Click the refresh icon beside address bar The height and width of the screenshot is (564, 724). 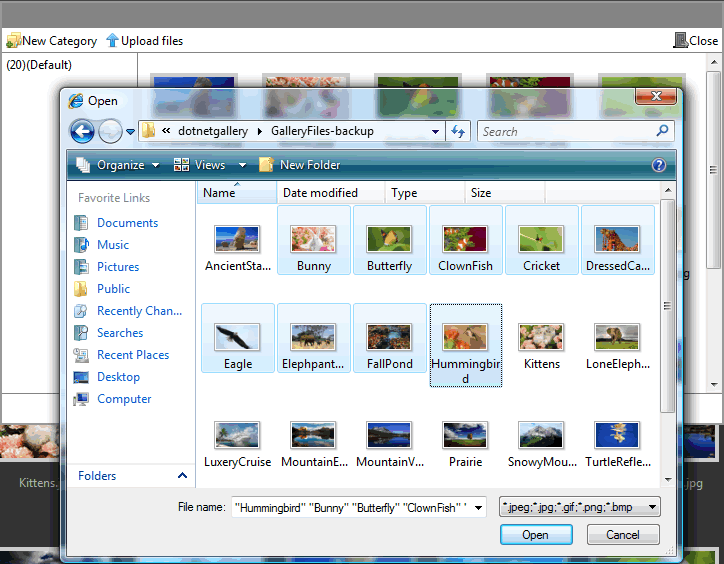point(459,131)
